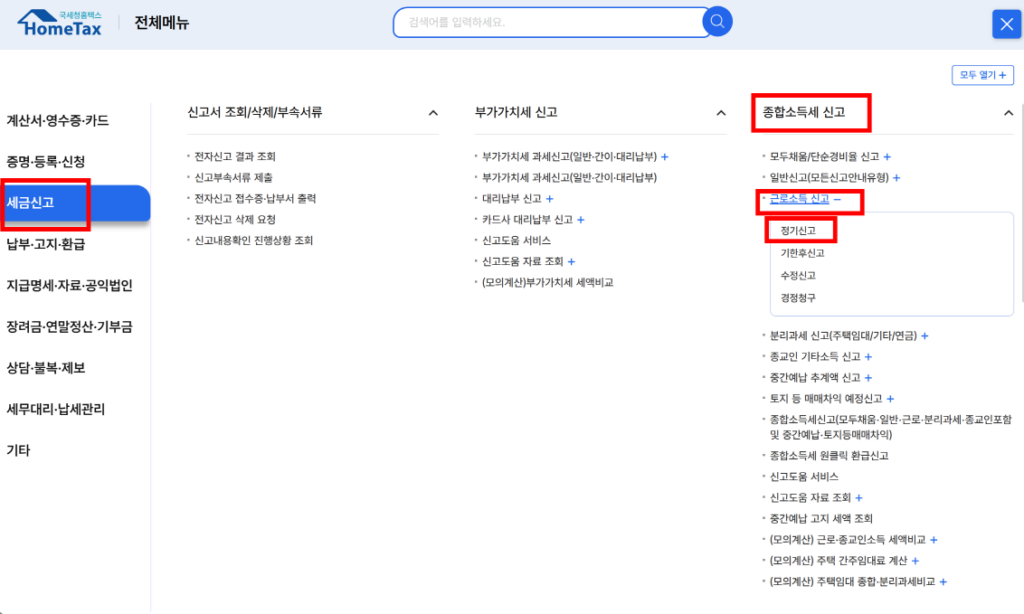Viewport: 1024px width, 614px height.
Task: Expand plus icon beside 종교인 기타소득 신고
Action: click(x=868, y=357)
